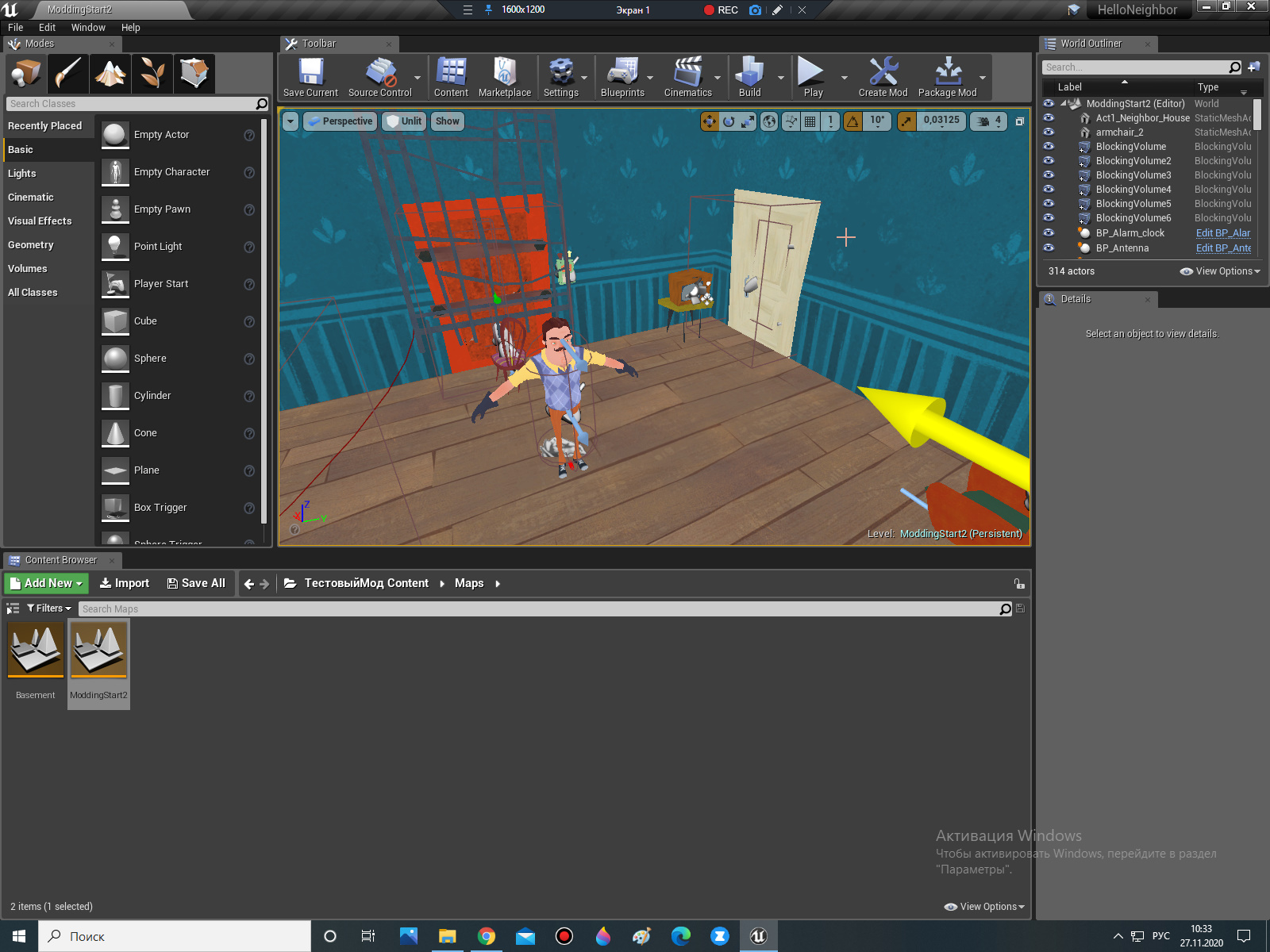This screenshot has height=952, width=1270.
Task: Click Package Mod in toolbar
Action: [948, 78]
